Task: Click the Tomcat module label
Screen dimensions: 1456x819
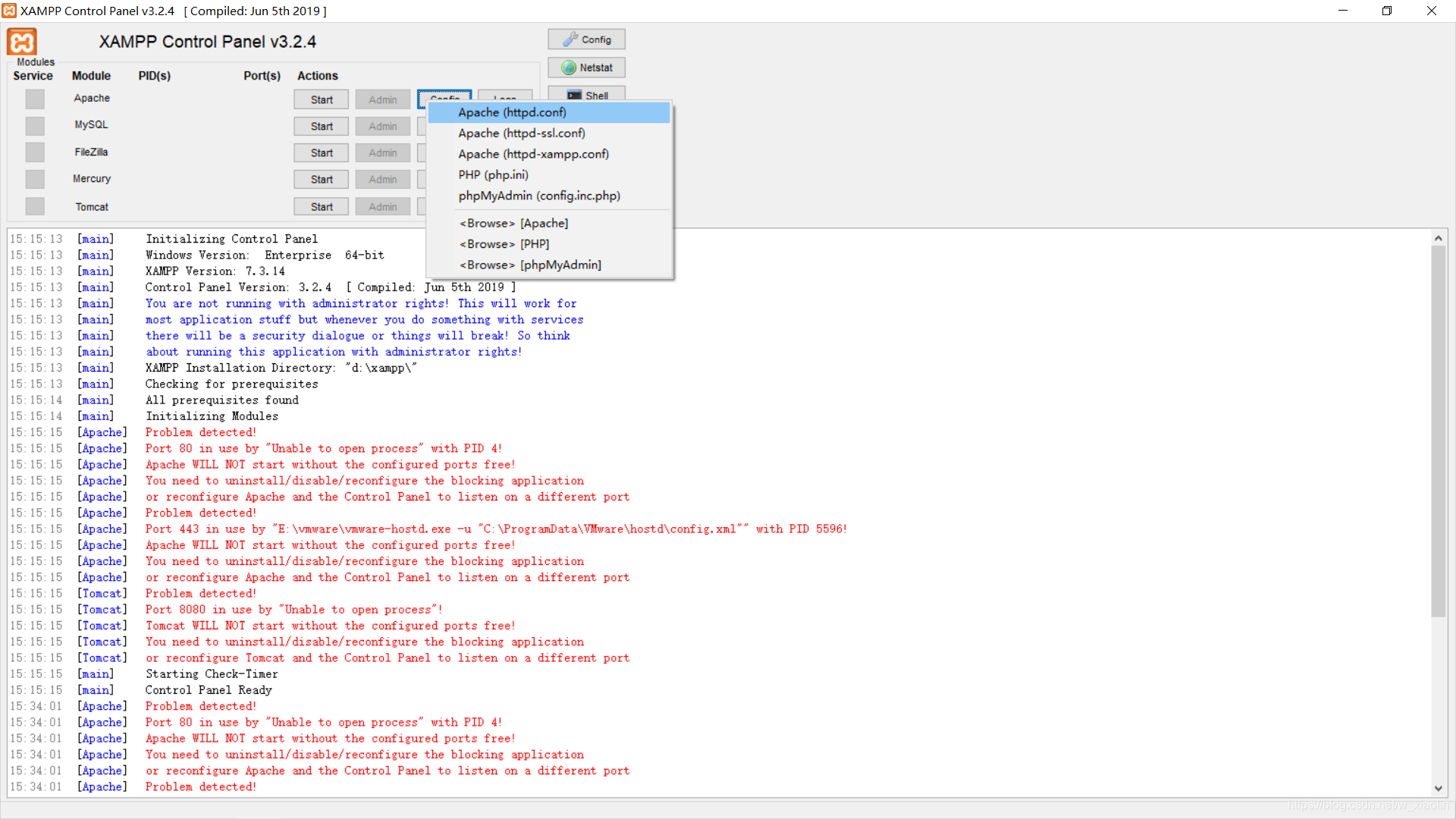Action: pos(92,206)
